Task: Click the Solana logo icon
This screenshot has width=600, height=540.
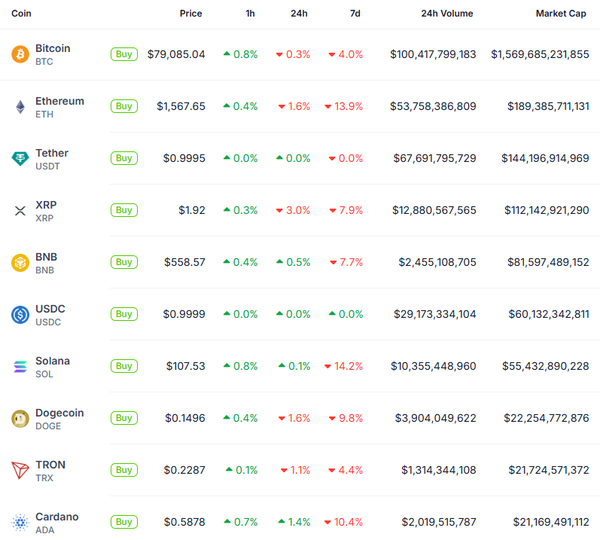Action: (x=20, y=366)
